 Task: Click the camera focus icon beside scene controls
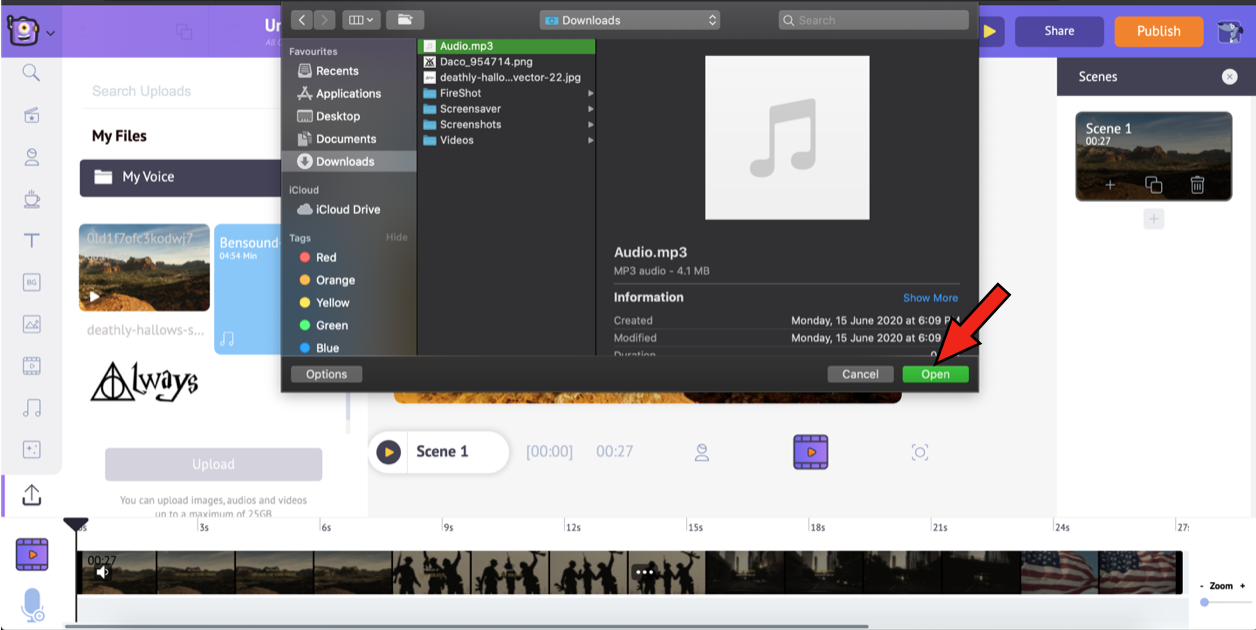pyautogui.click(x=920, y=452)
